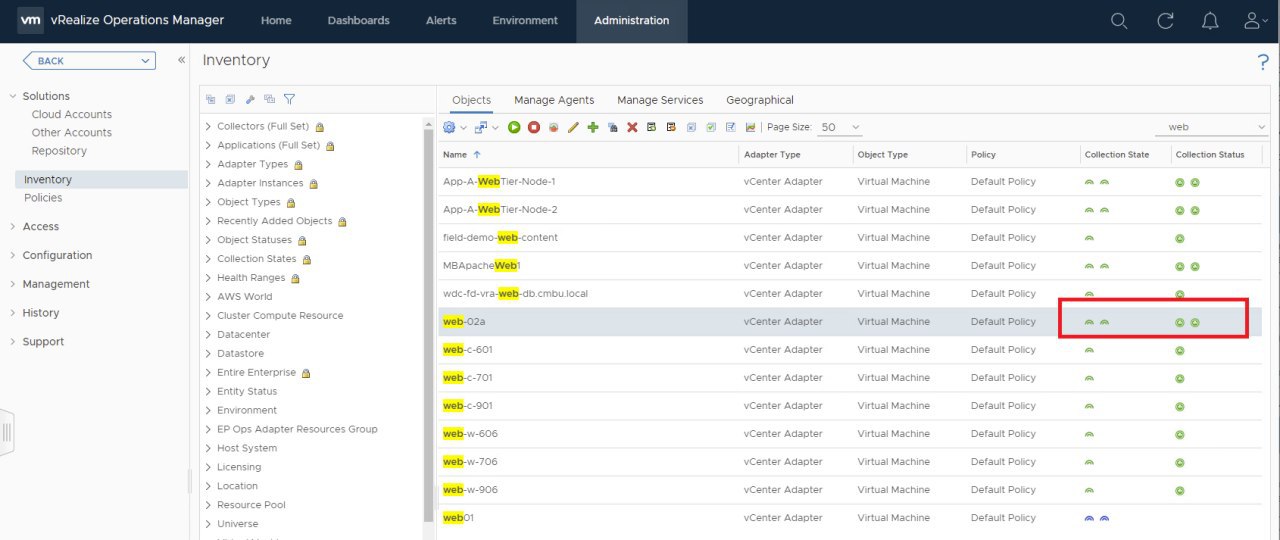Open the show detail chart icon
This screenshot has width=1280, height=540.
point(750,127)
